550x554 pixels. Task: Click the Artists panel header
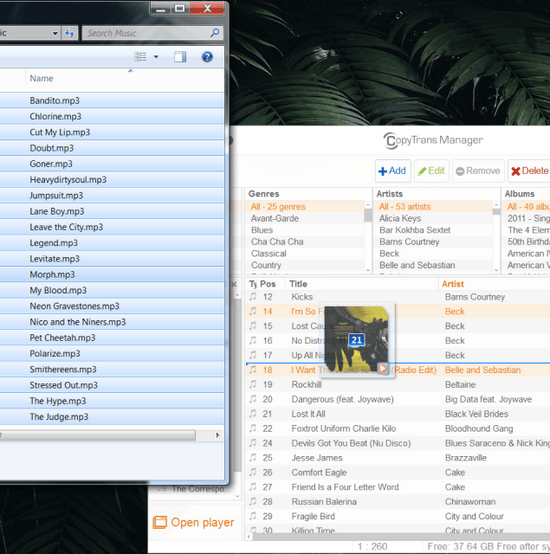pos(389,194)
